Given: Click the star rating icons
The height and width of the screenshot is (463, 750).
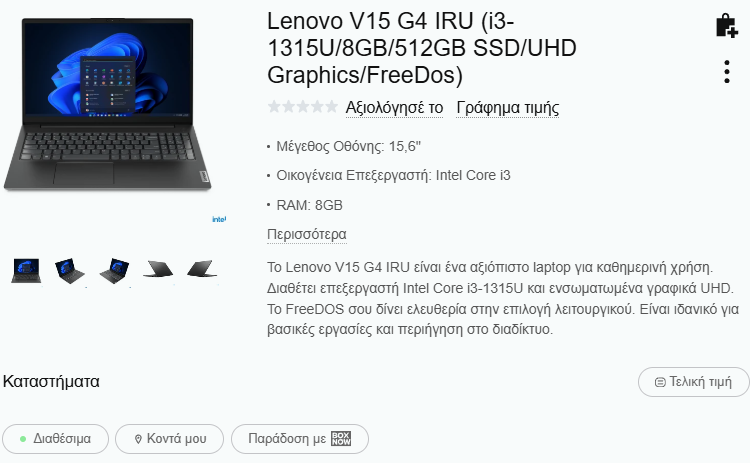Looking at the screenshot, I should click(x=303, y=107).
